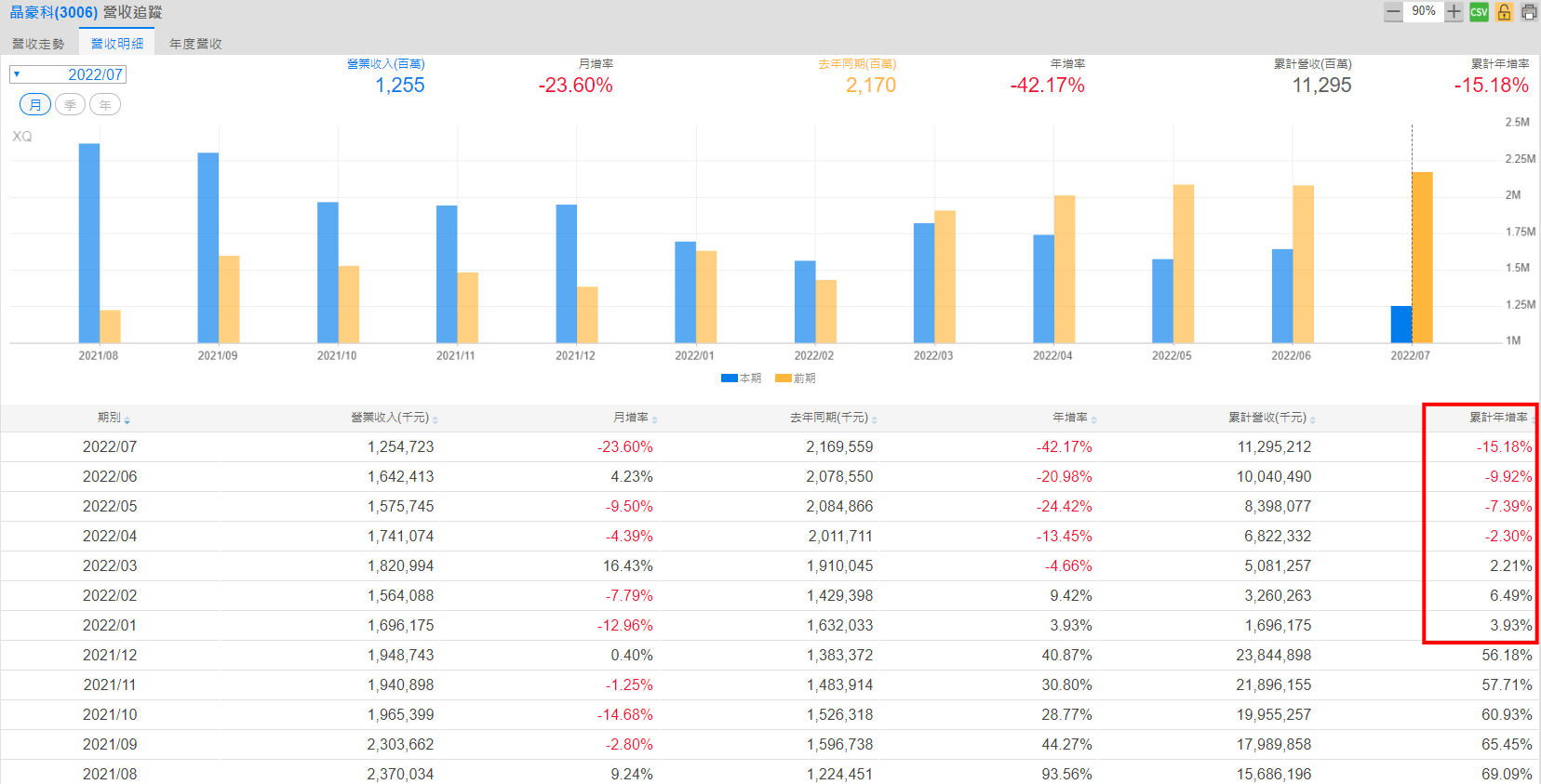Click monthly growth cell 16.43%
The image size is (1541, 784).
point(628,566)
